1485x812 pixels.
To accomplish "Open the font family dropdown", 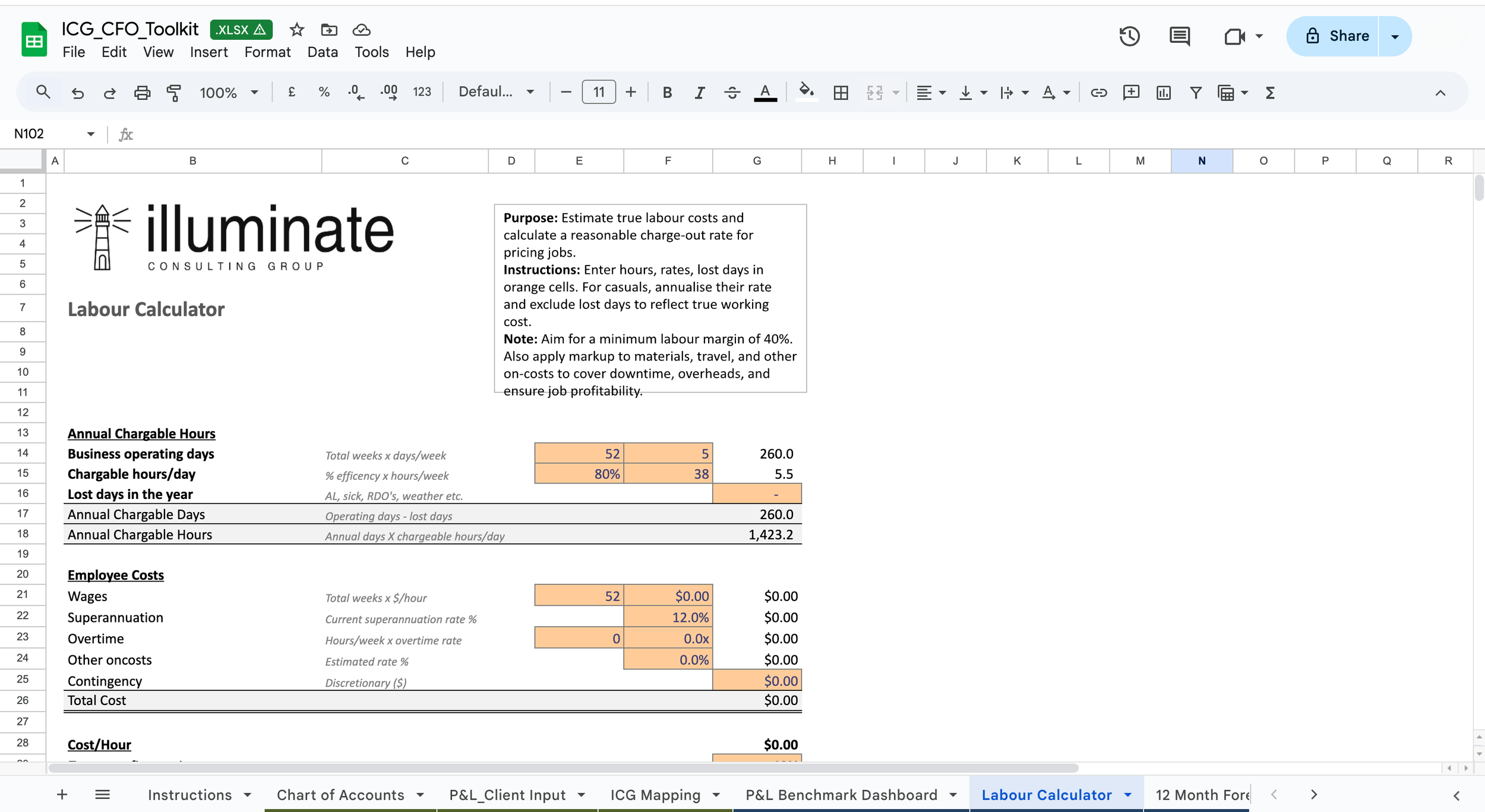I will [x=496, y=92].
